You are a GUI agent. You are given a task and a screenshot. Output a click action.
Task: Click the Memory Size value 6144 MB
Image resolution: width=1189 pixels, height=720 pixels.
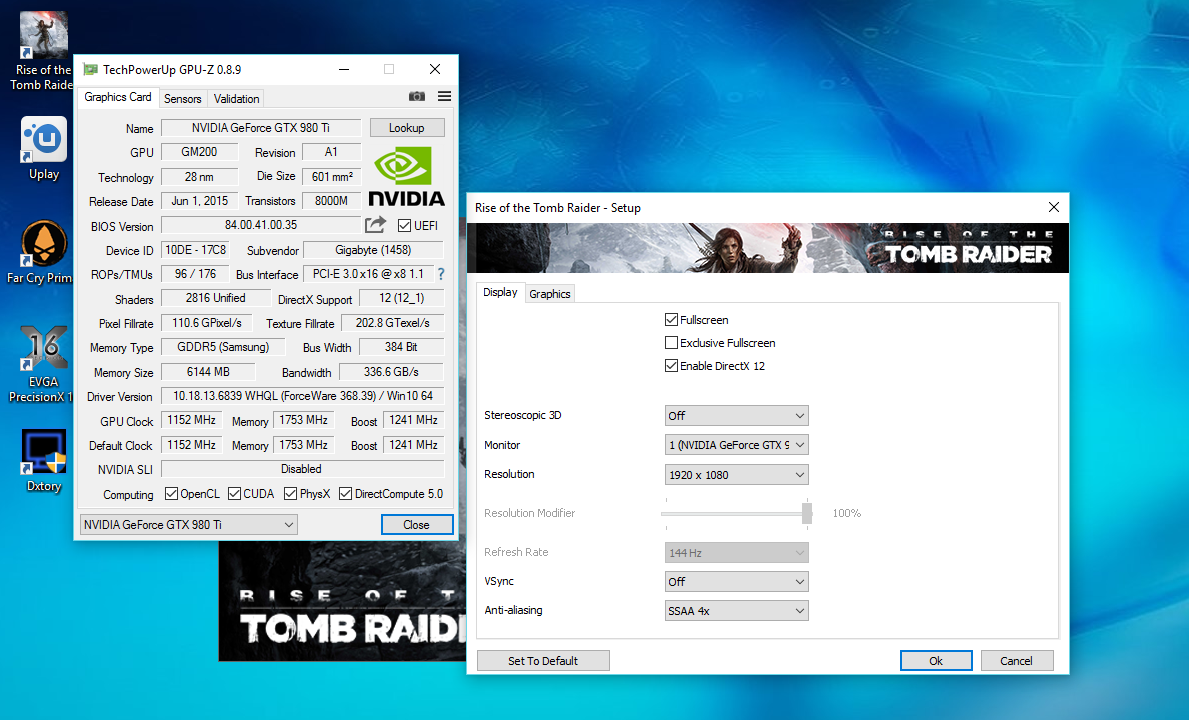tap(209, 371)
